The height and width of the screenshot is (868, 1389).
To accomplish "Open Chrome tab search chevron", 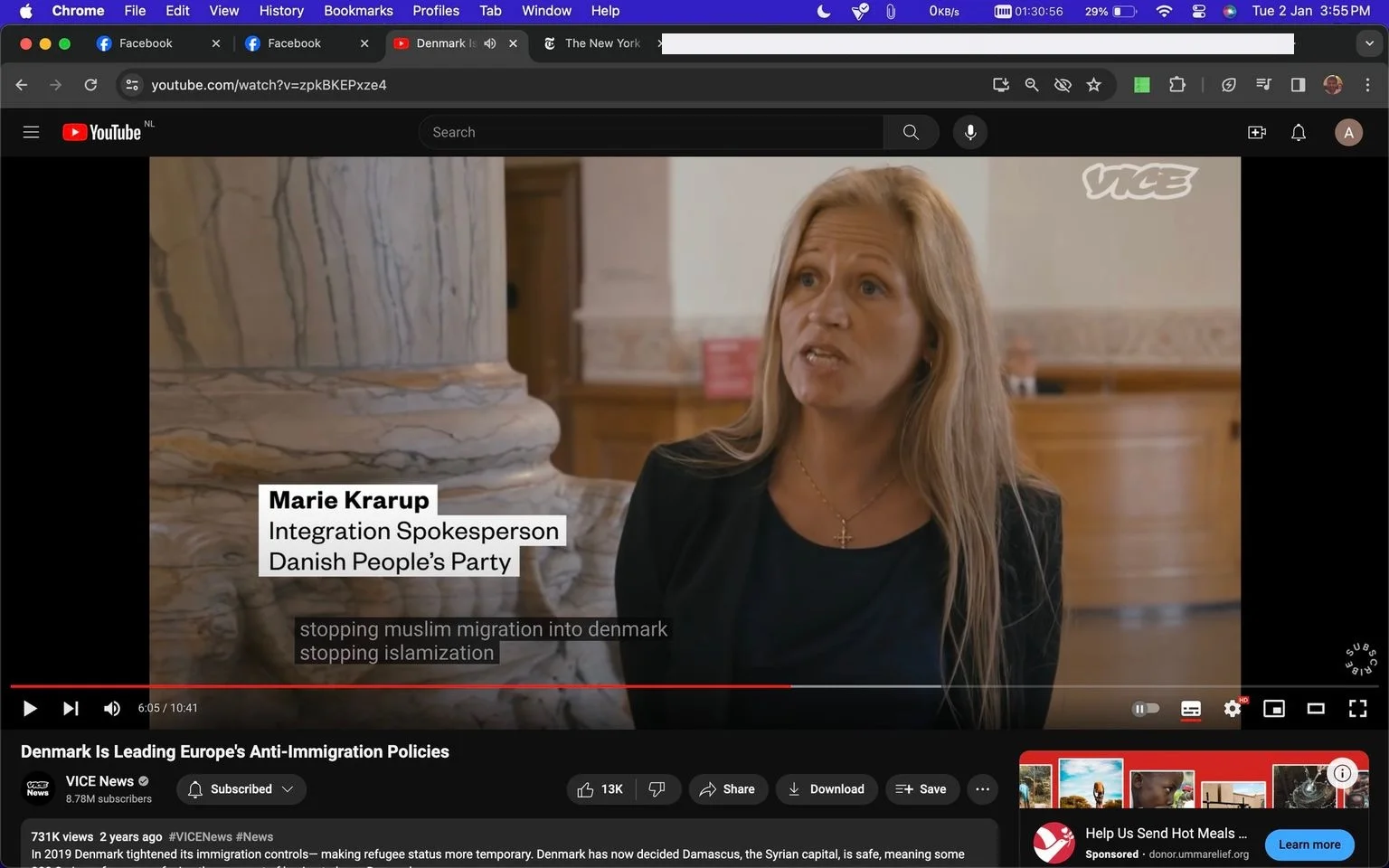I will [x=1369, y=42].
